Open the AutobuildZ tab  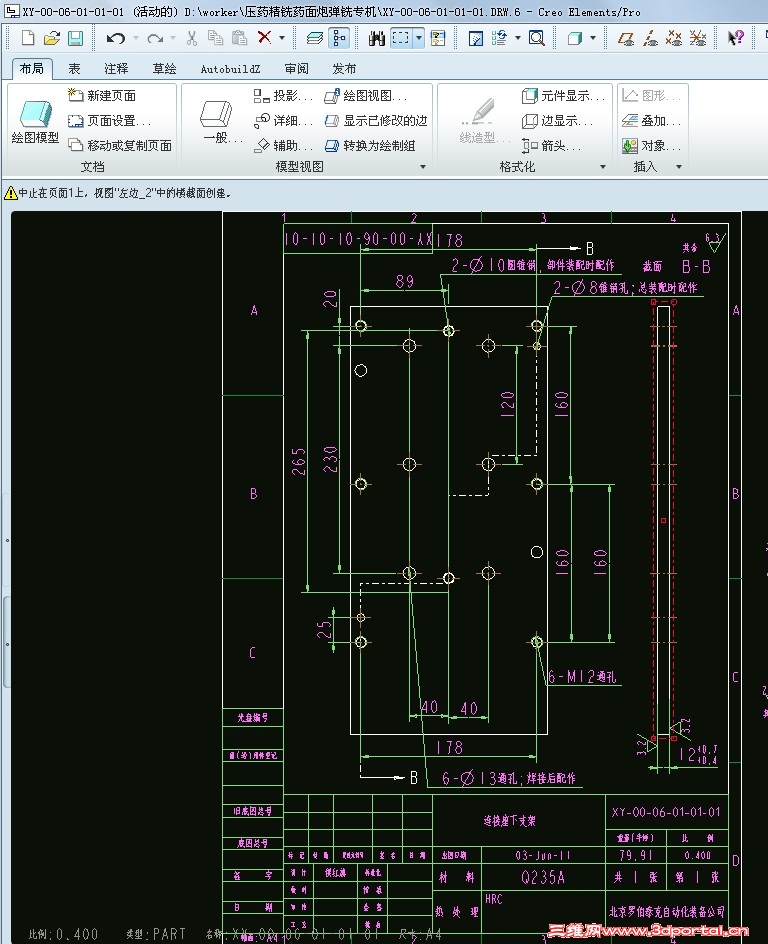coord(231,69)
